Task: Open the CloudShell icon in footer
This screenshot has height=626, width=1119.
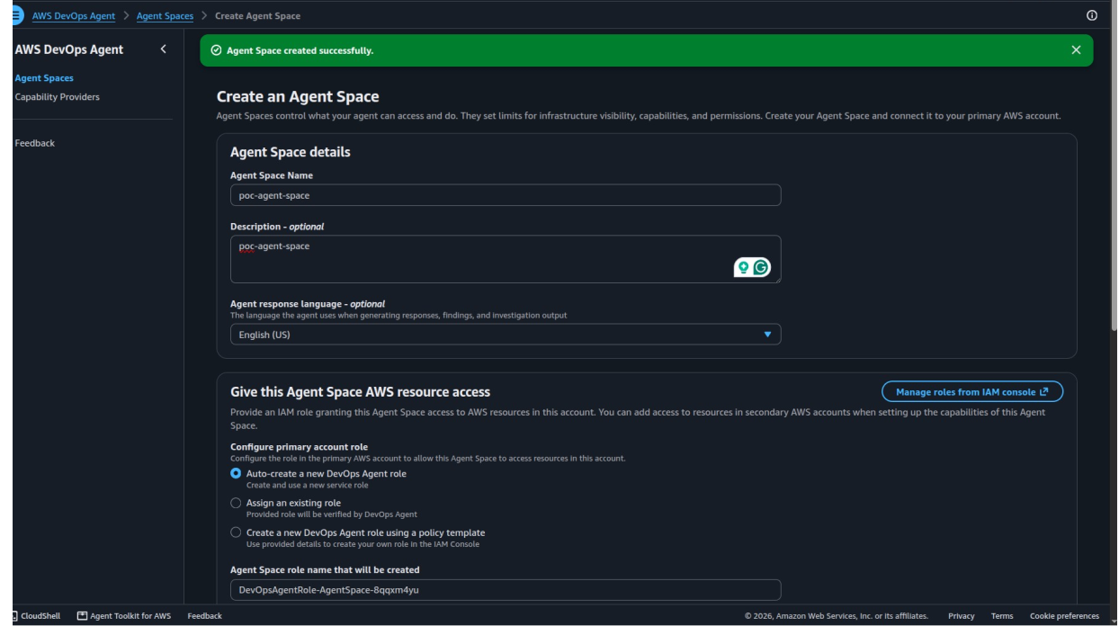Action: point(15,615)
